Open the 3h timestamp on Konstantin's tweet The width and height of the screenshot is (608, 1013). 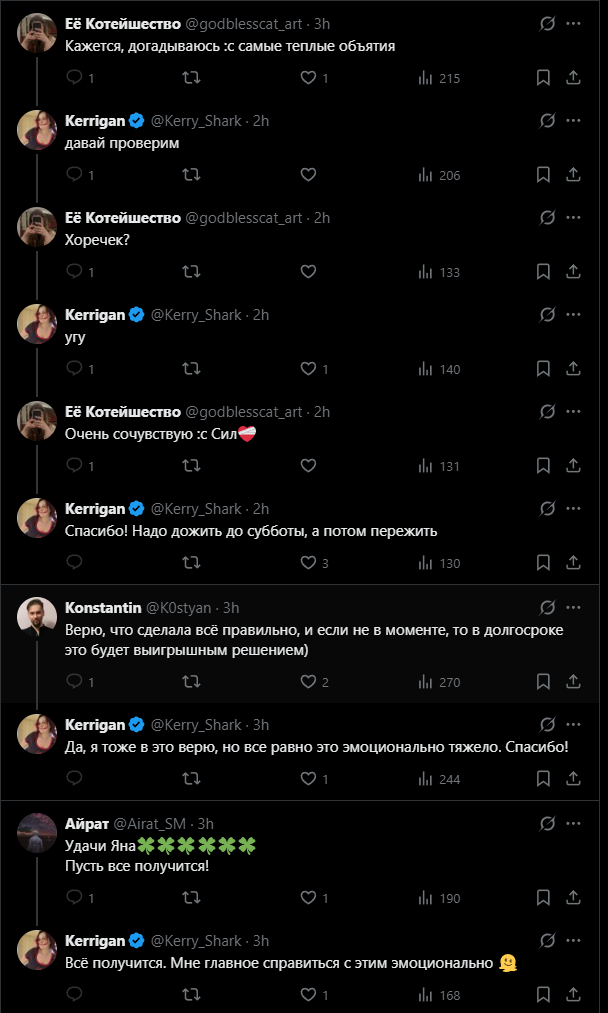[231, 607]
